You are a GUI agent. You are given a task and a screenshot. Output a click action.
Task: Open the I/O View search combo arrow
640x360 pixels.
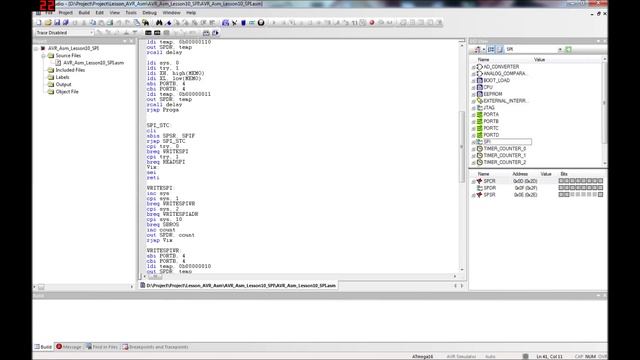pyautogui.click(x=560, y=49)
